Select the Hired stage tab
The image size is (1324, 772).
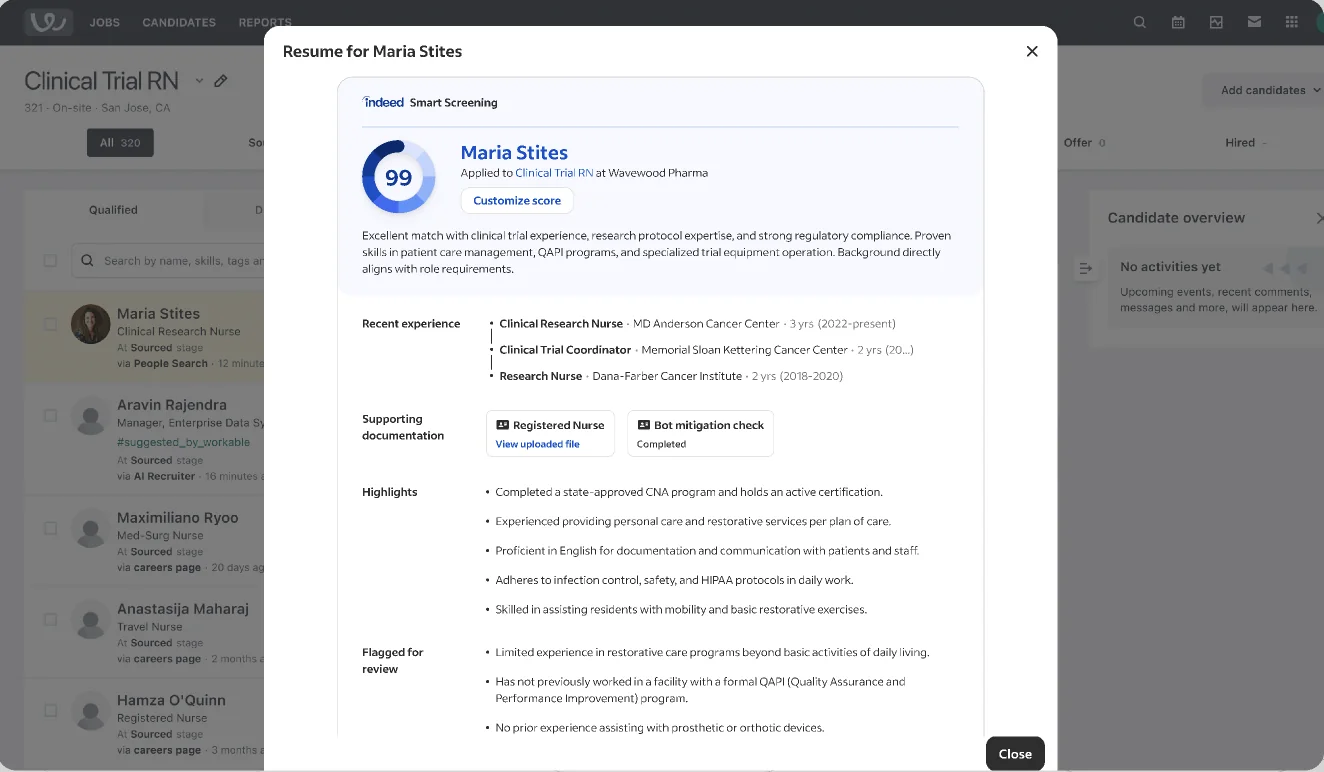pos(1246,143)
